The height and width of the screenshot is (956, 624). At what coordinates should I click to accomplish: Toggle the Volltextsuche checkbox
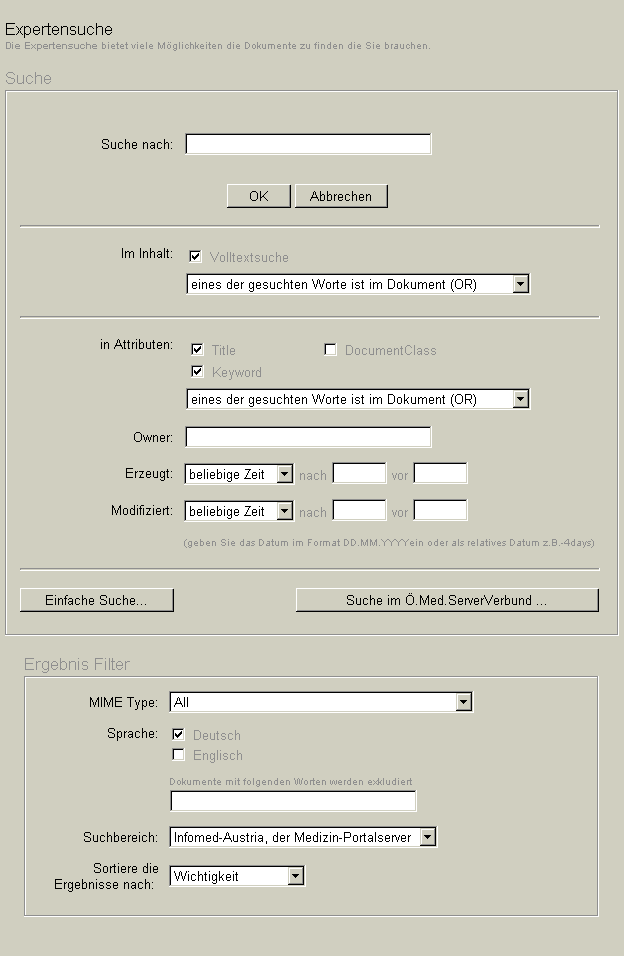(195, 256)
